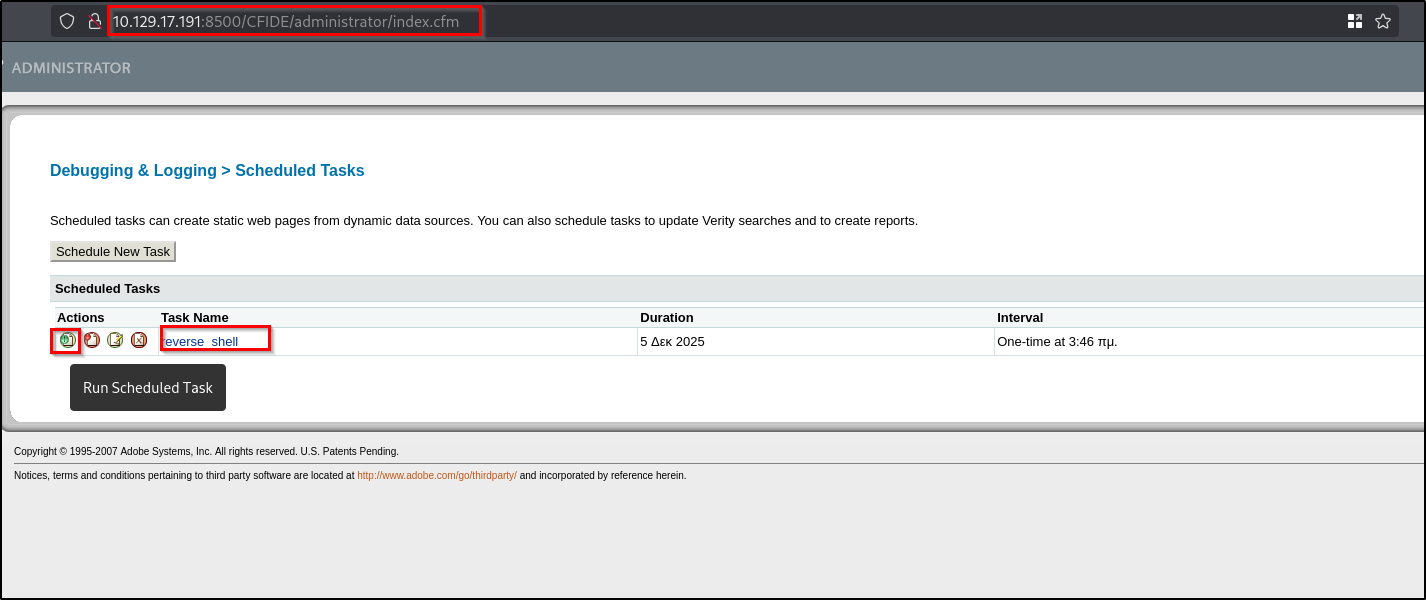Viewport: 1426px width, 600px height.
Task: Bookmark this page with the star icon
Action: coord(1383,21)
